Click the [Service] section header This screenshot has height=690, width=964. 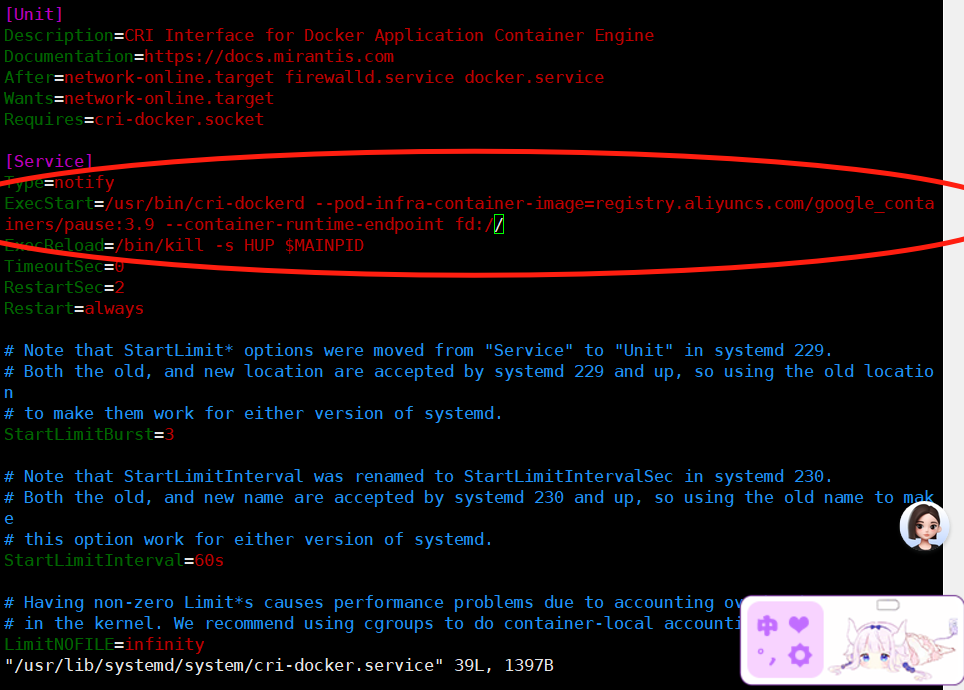click(49, 161)
